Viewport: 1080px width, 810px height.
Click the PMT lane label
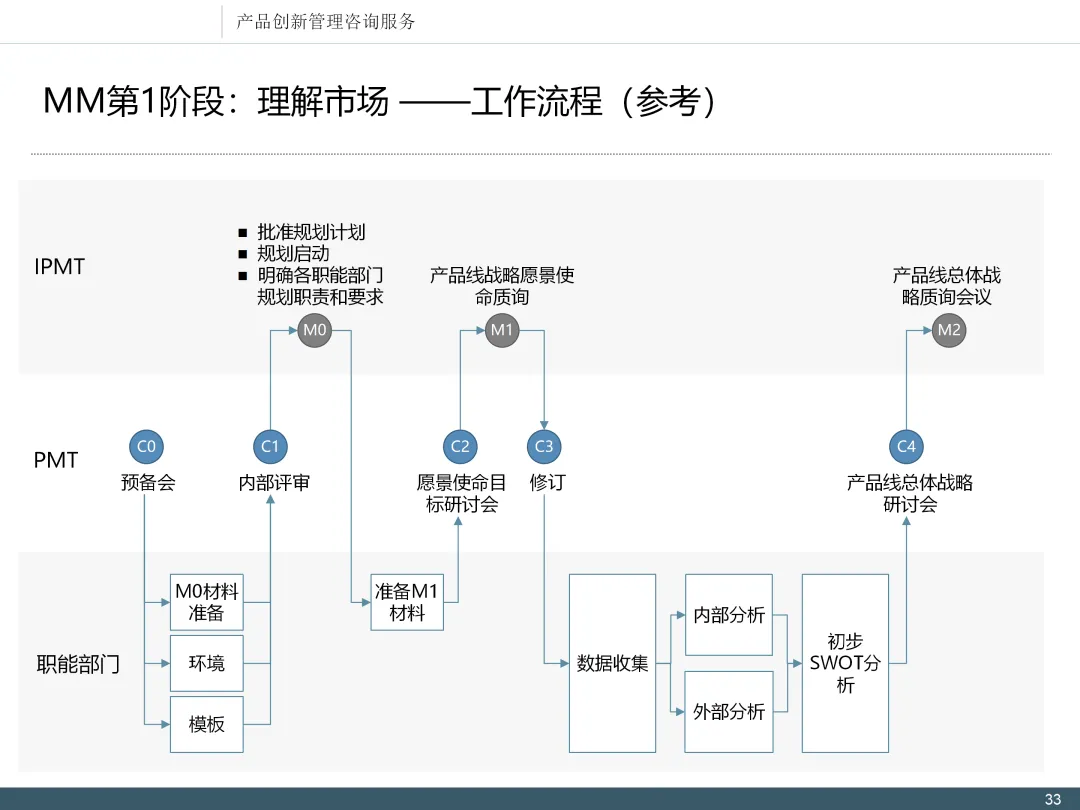(x=56, y=460)
